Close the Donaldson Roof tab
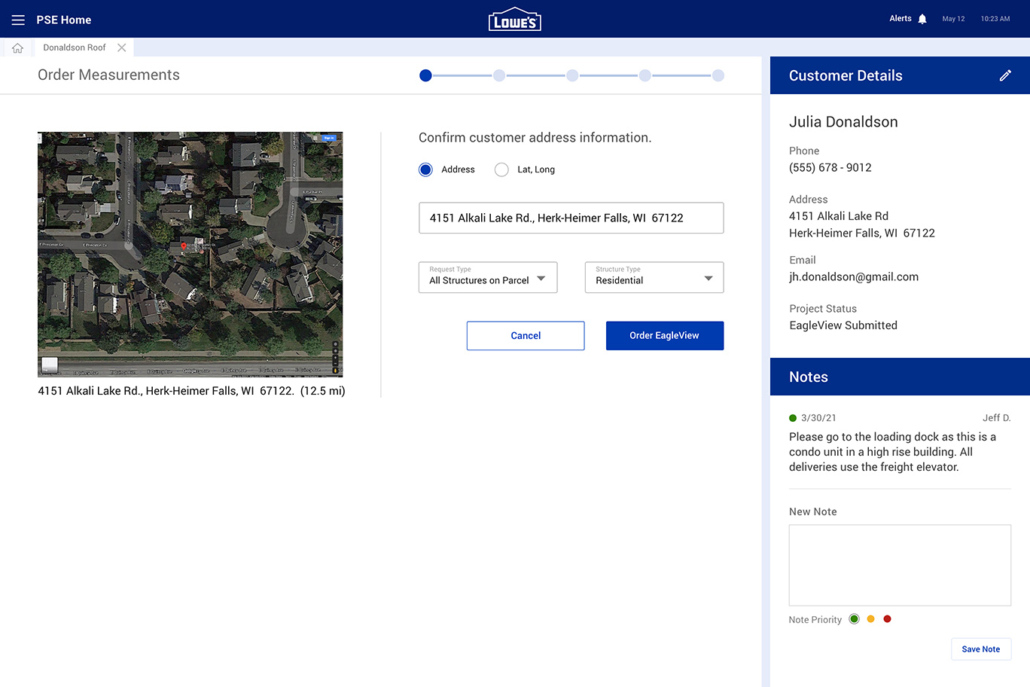This screenshot has height=687, width=1030. 122,48
